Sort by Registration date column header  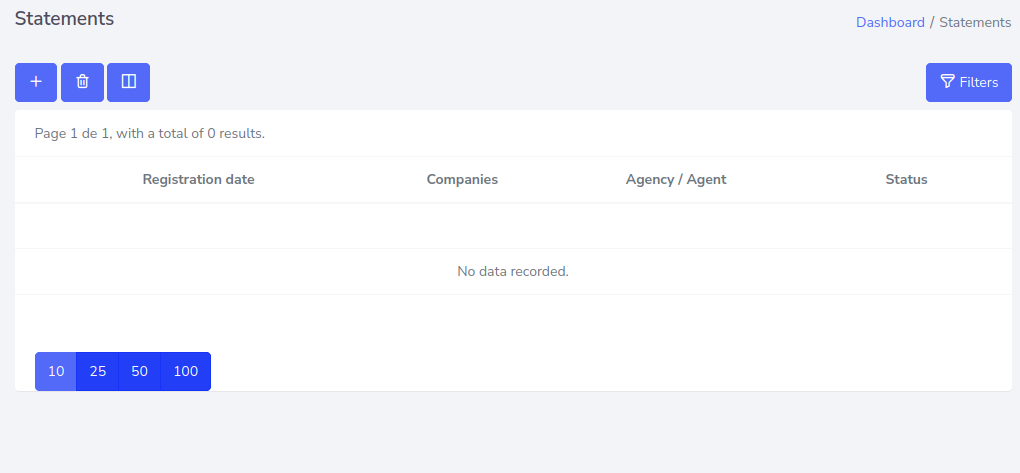198,180
